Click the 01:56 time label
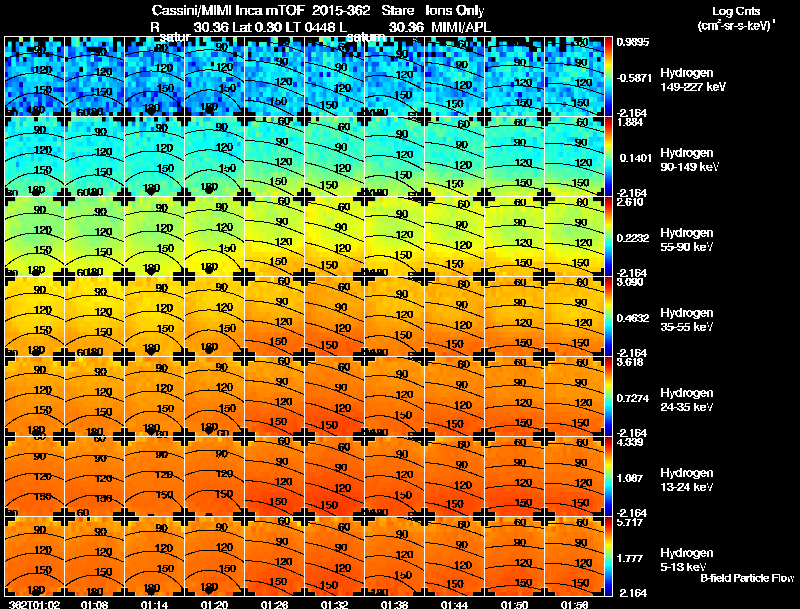This screenshot has width=800, height=609. (x=574, y=604)
